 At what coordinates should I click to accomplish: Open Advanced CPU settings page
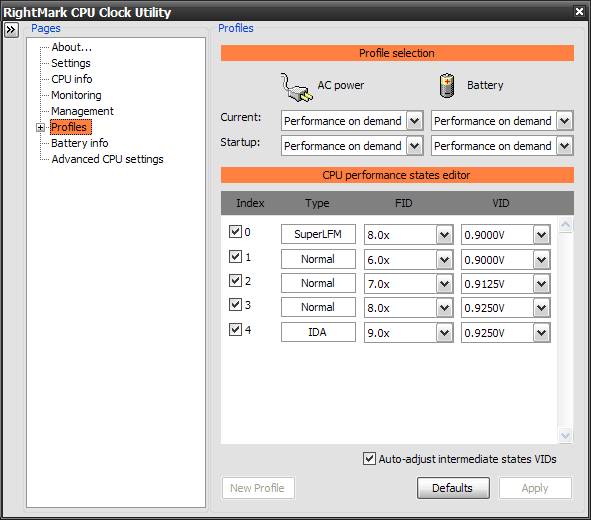[x=107, y=159]
